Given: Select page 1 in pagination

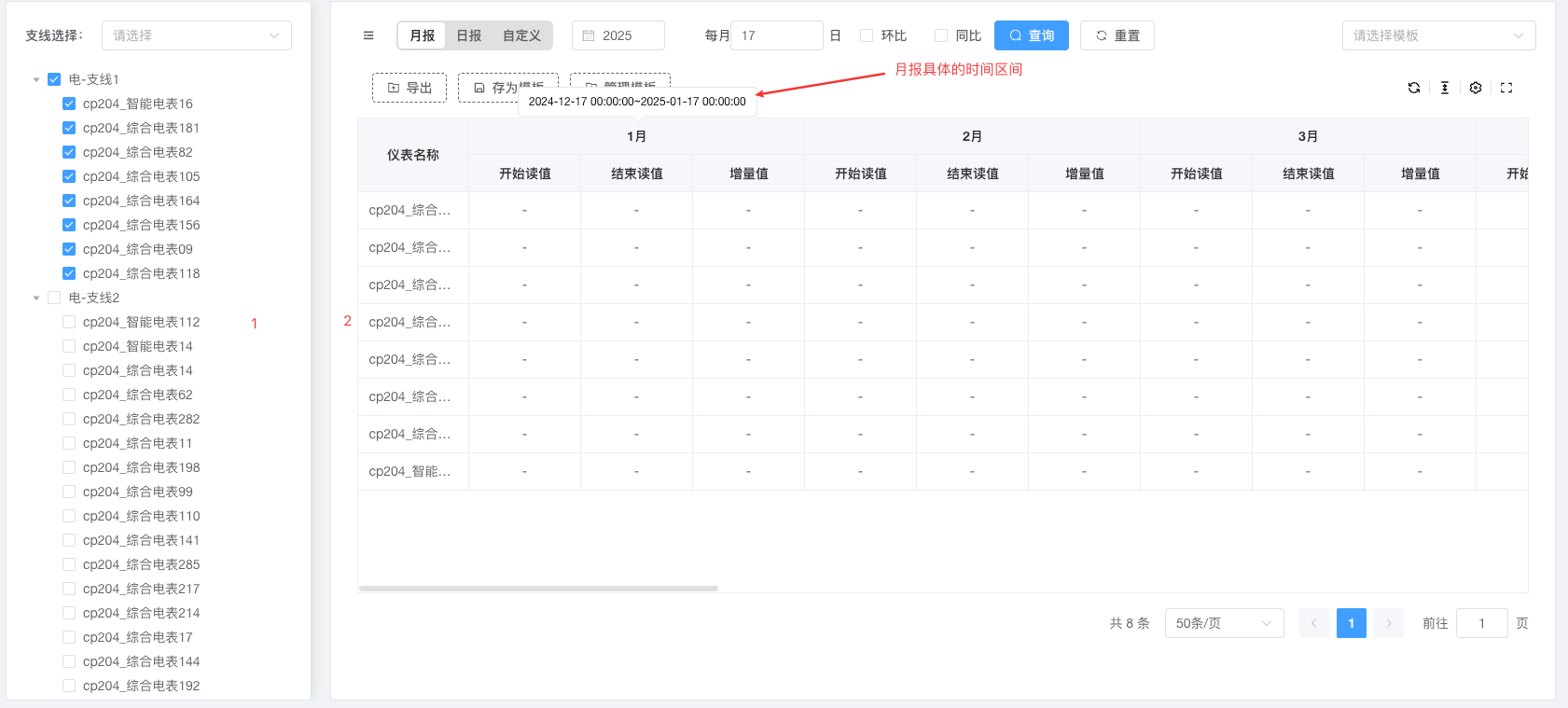Looking at the screenshot, I should click(x=1352, y=623).
